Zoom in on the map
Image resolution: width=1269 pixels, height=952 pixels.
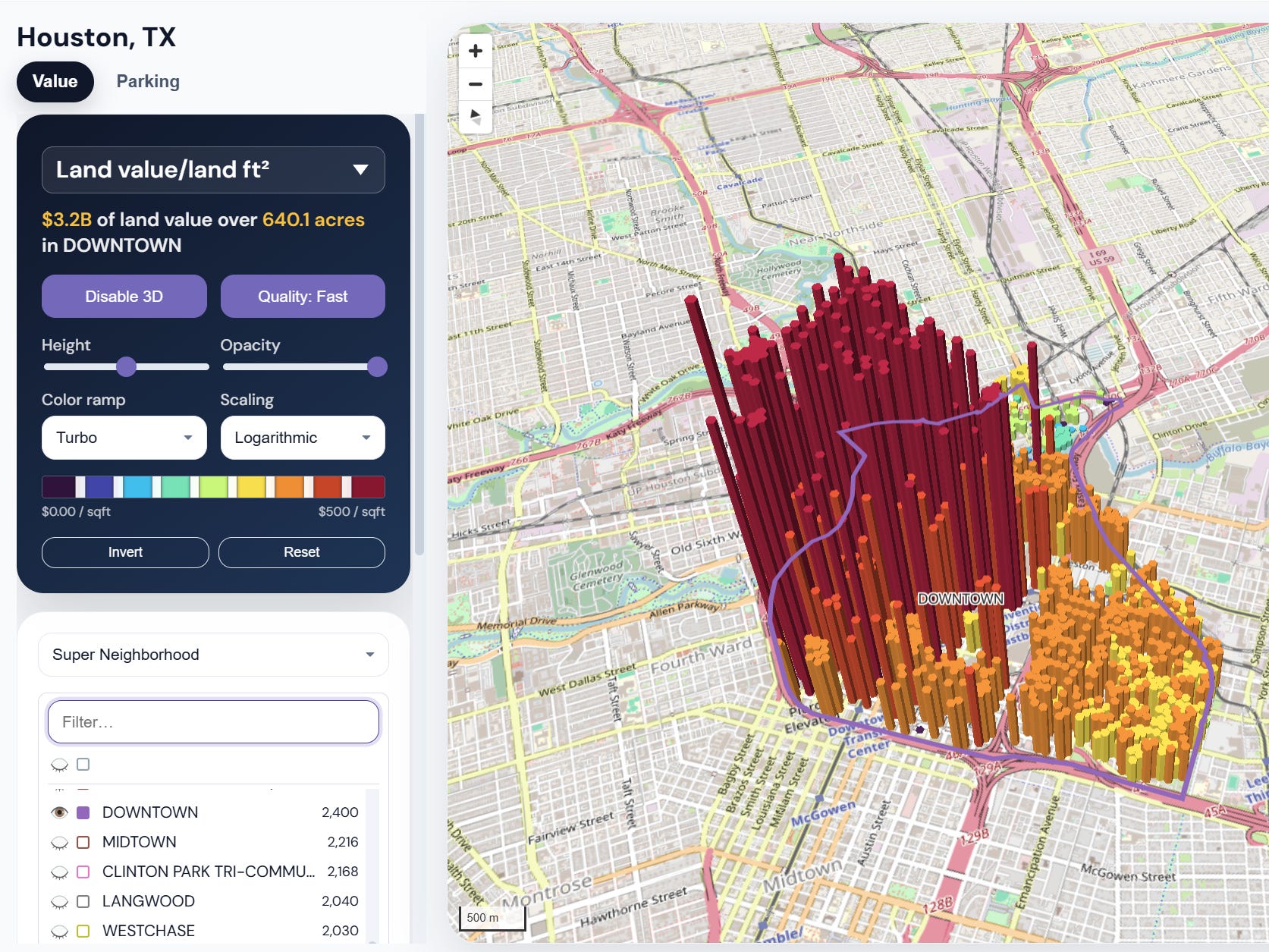(x=476, y=51)
